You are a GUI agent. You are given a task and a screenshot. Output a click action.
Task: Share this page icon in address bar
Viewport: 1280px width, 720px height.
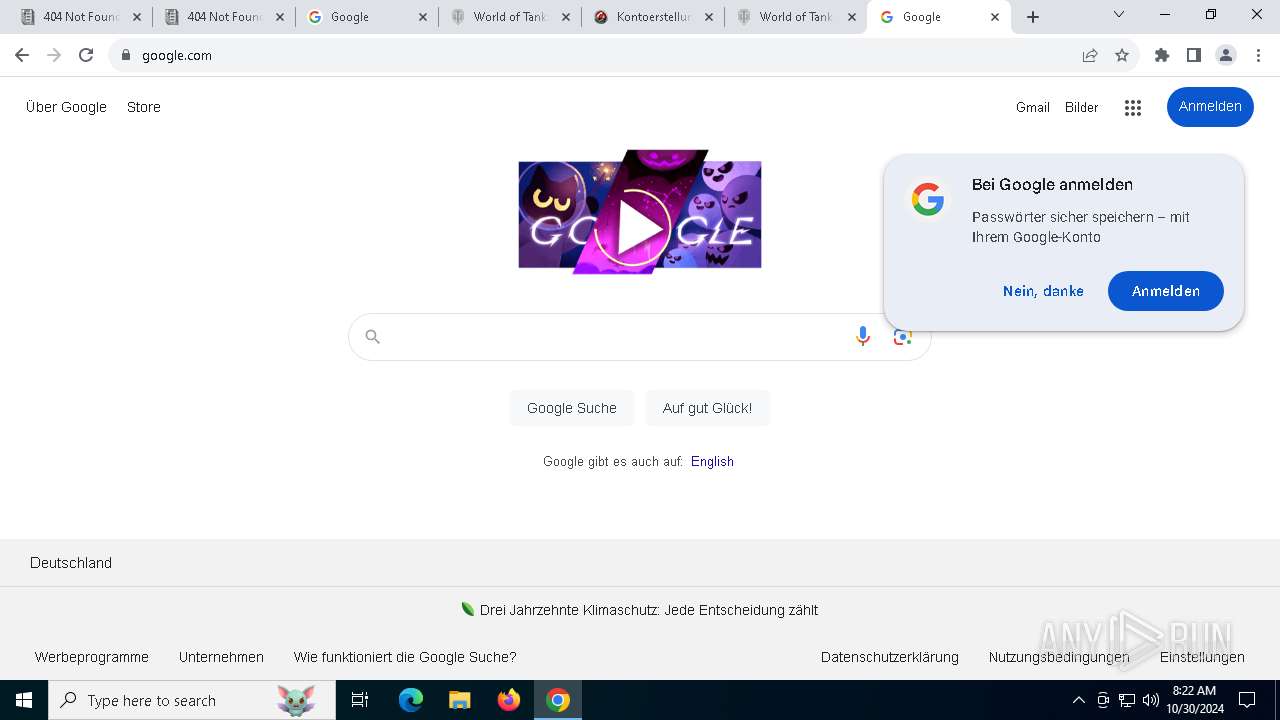1090,55
